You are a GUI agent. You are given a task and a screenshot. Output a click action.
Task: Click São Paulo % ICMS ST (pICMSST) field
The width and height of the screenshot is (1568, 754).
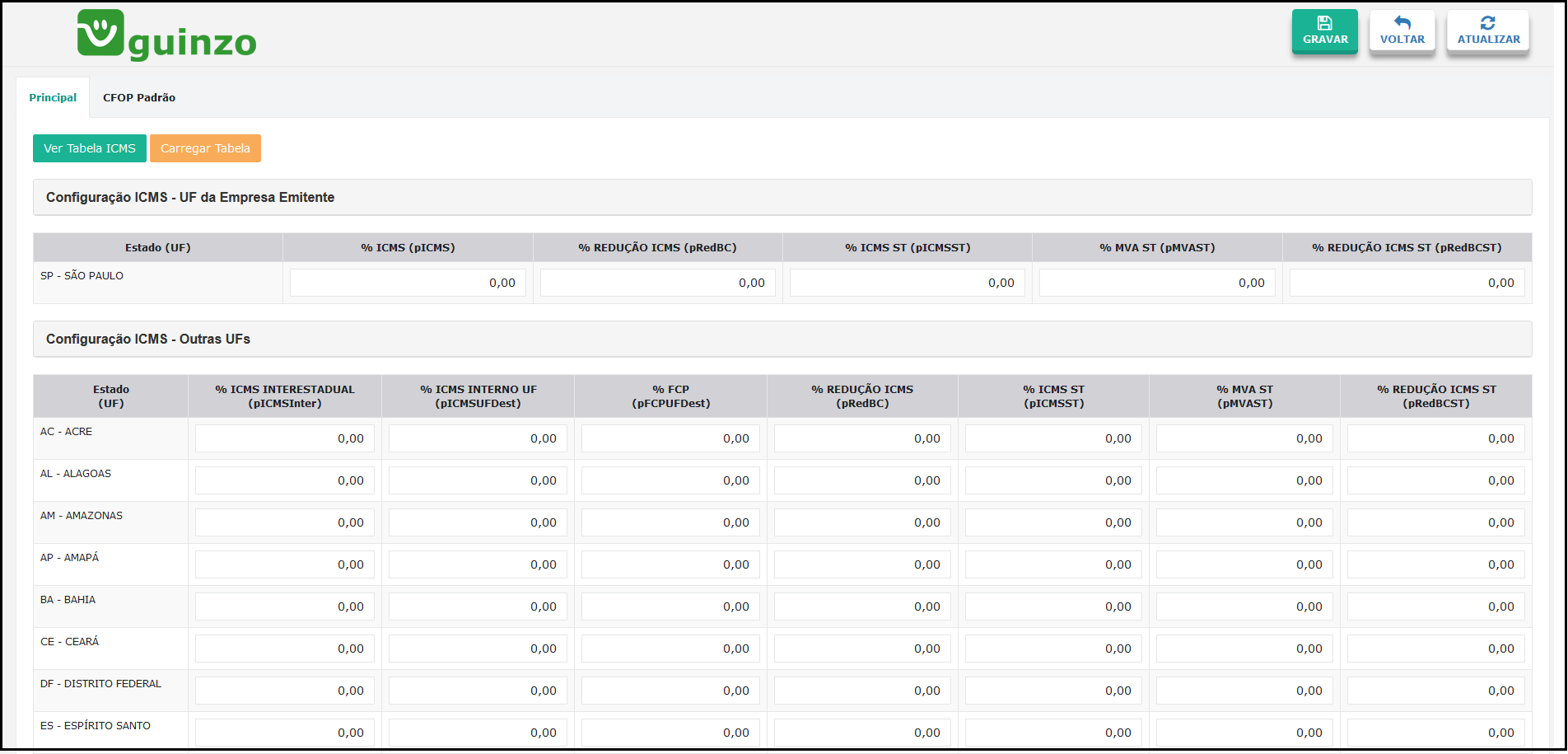coord(907,283)
